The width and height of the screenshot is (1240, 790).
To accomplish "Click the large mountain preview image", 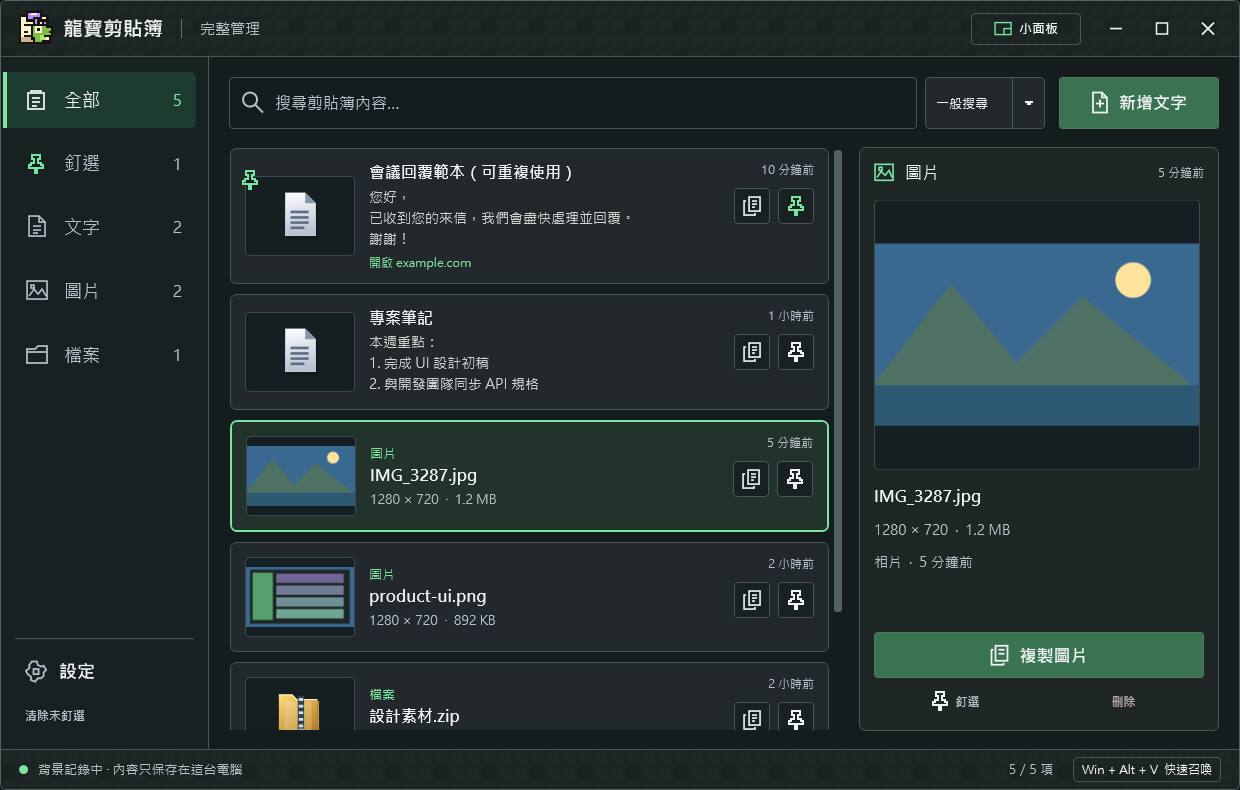I will (x=1037, y=335).
